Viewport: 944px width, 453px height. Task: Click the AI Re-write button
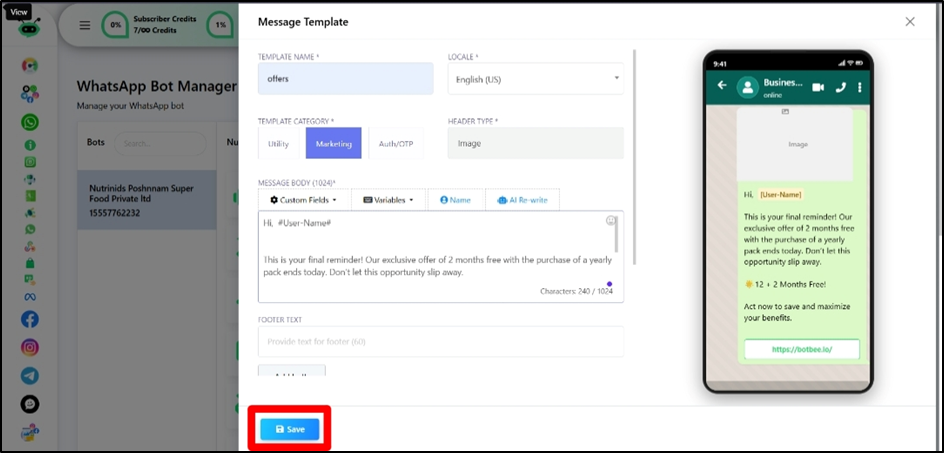[522, 200]
